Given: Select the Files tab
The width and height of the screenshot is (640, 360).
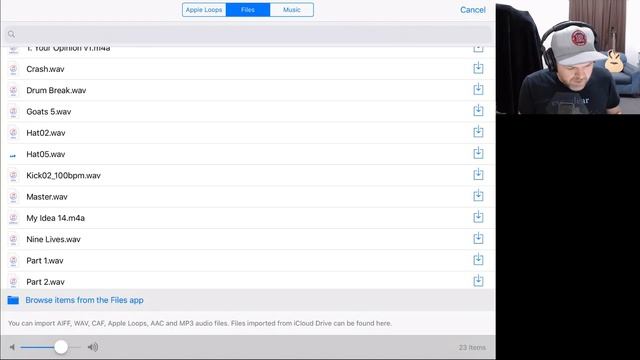Looking at the screenshot, I should pyautogui.click(x=248, y=10).
